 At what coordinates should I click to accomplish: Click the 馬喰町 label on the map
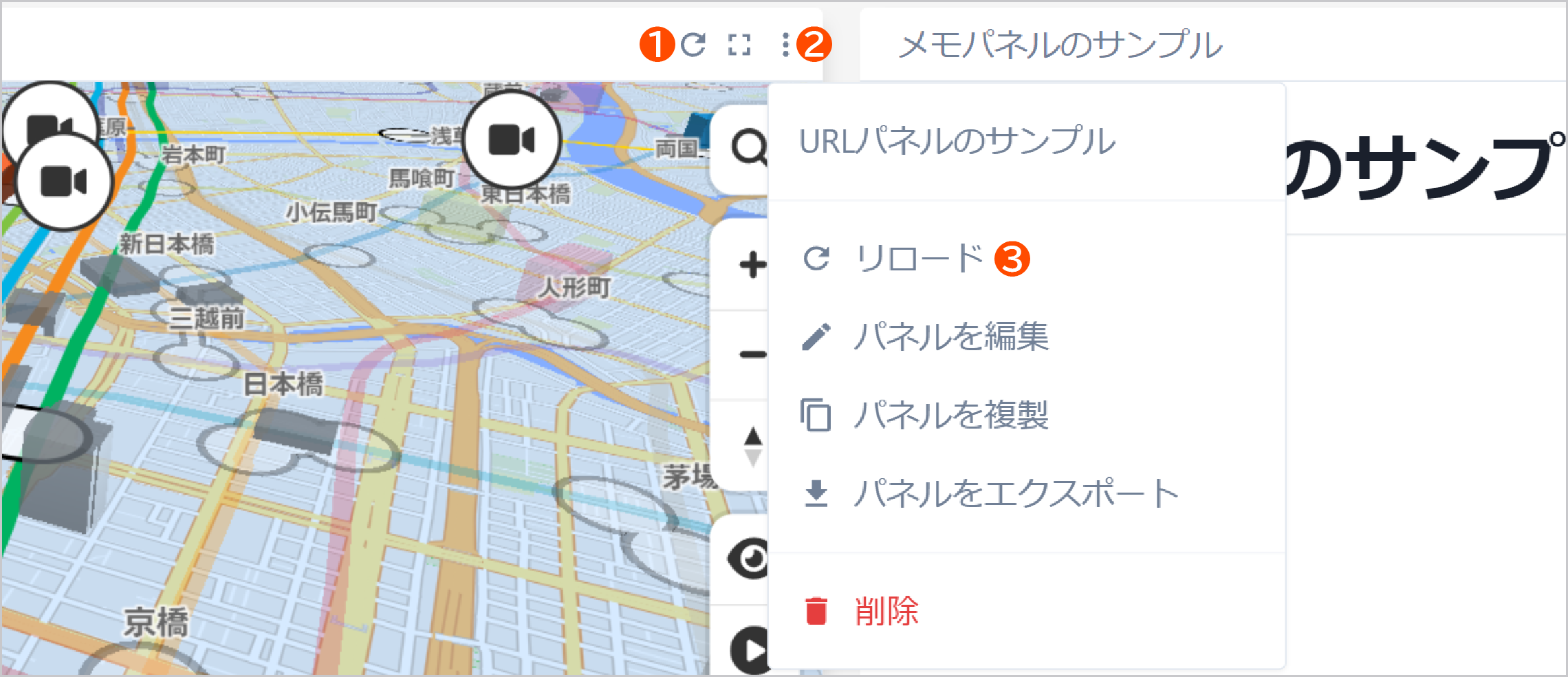click(x=422, y=178)
